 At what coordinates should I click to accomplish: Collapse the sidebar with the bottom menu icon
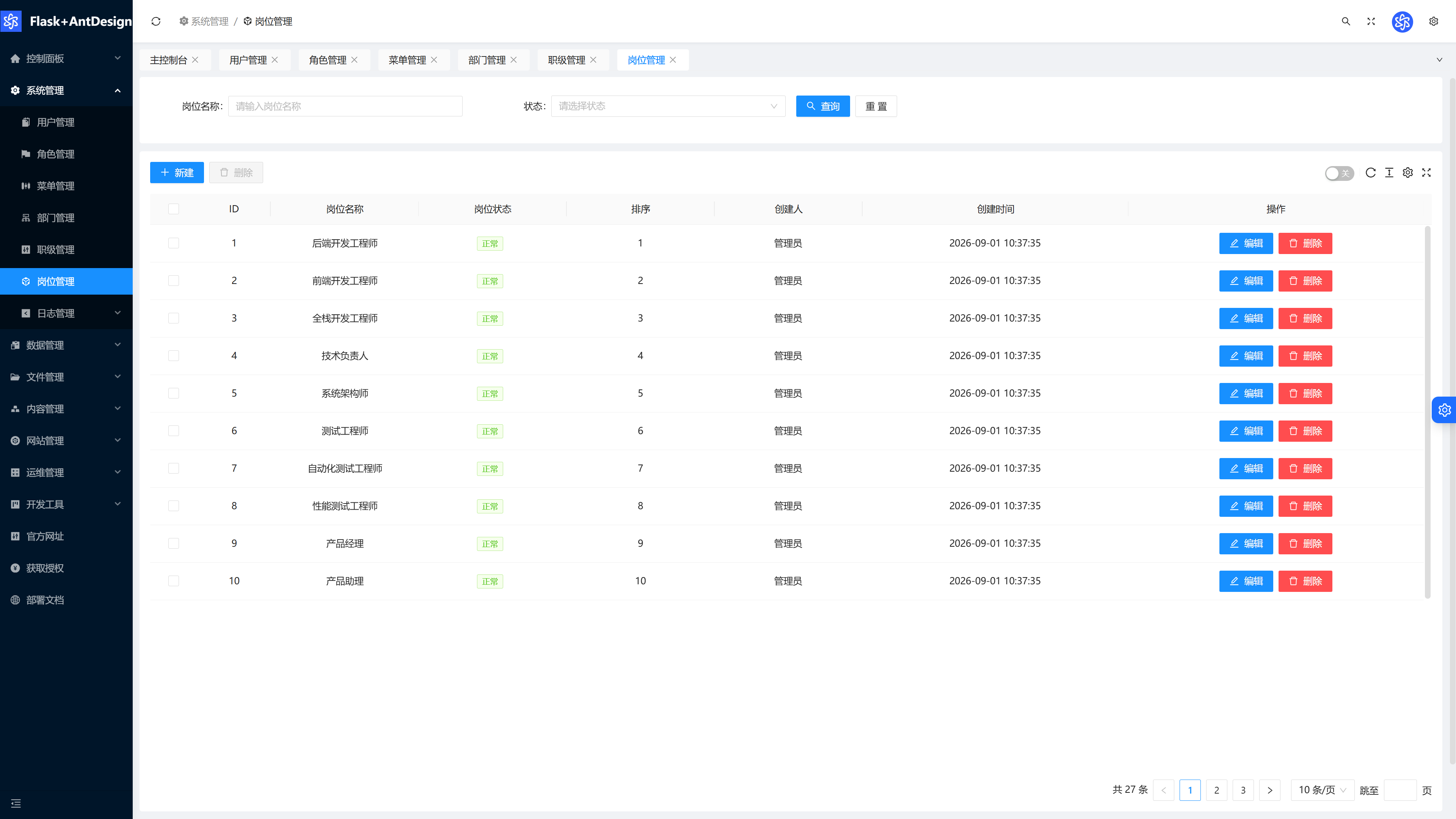point(16,803)
